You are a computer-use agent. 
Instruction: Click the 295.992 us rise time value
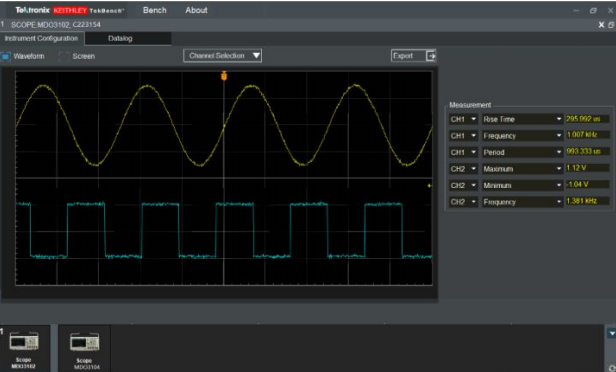[x=587, y=119]
